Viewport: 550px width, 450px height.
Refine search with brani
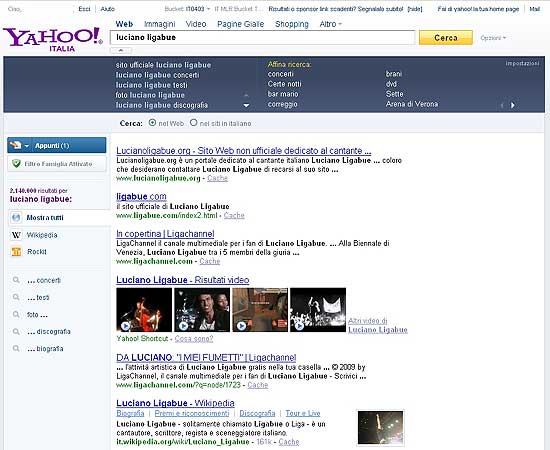click(394, 74)
